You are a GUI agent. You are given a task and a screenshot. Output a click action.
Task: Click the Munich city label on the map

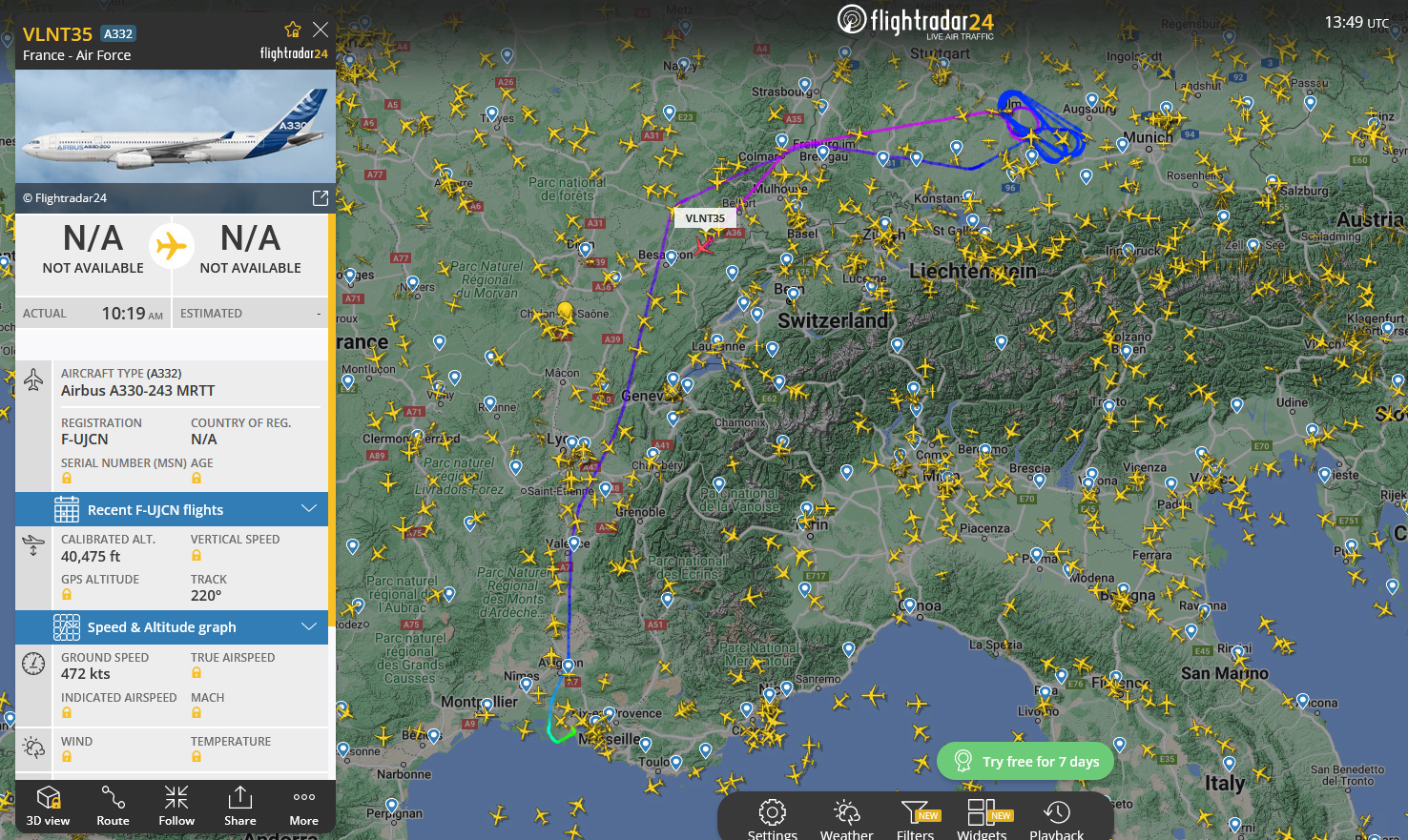coord(1149,137)
